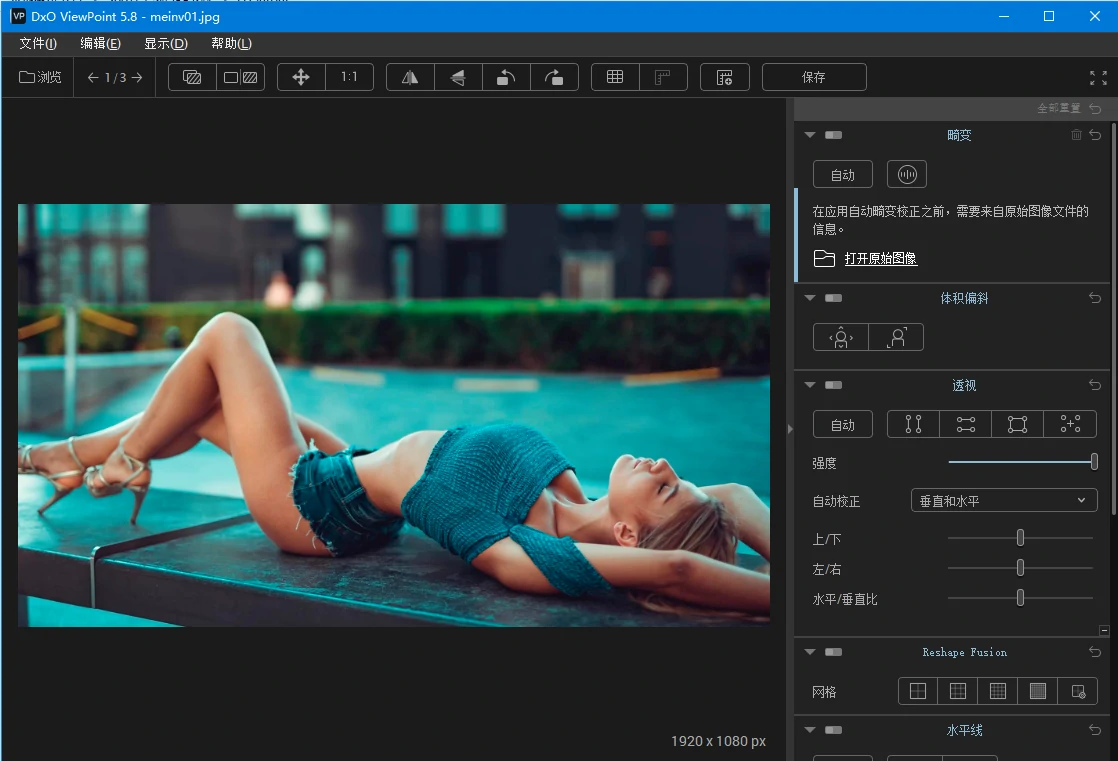Collapse the 透视 perspective panel section
Screen dimensions: 1118x761
(810, 385)
